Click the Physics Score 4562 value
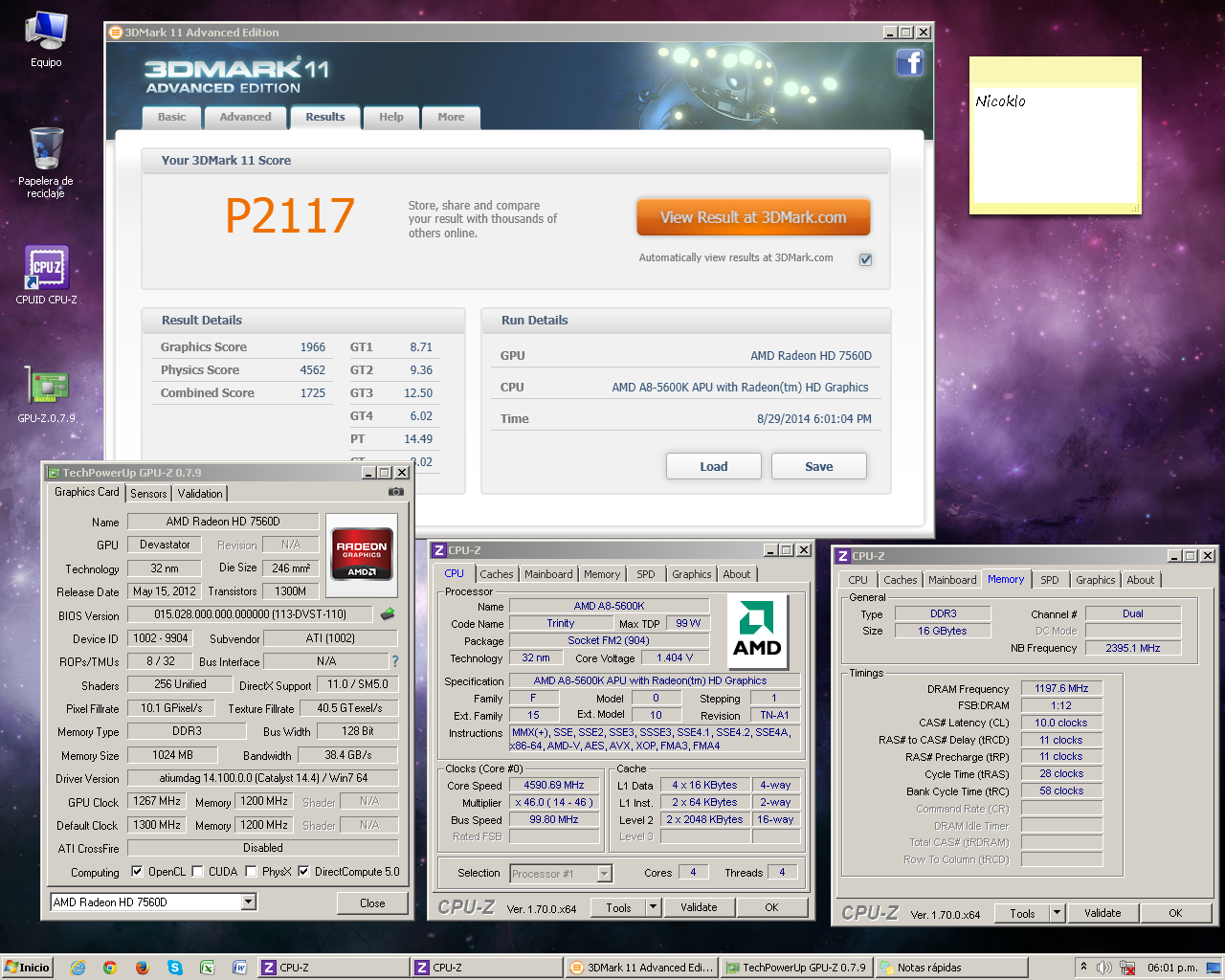1225x980 pixels. coord(312,369)
